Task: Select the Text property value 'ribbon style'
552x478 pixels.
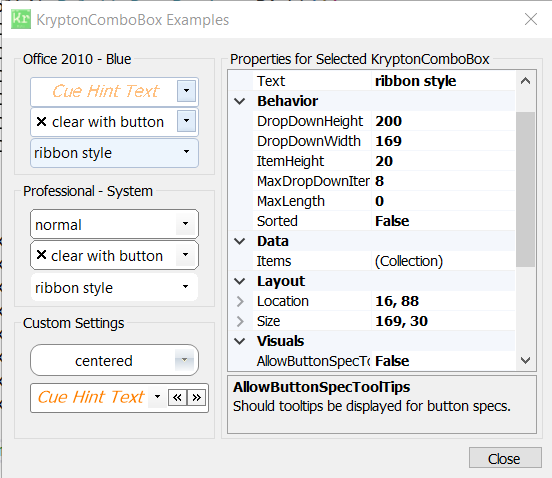Action: (444, 81)
